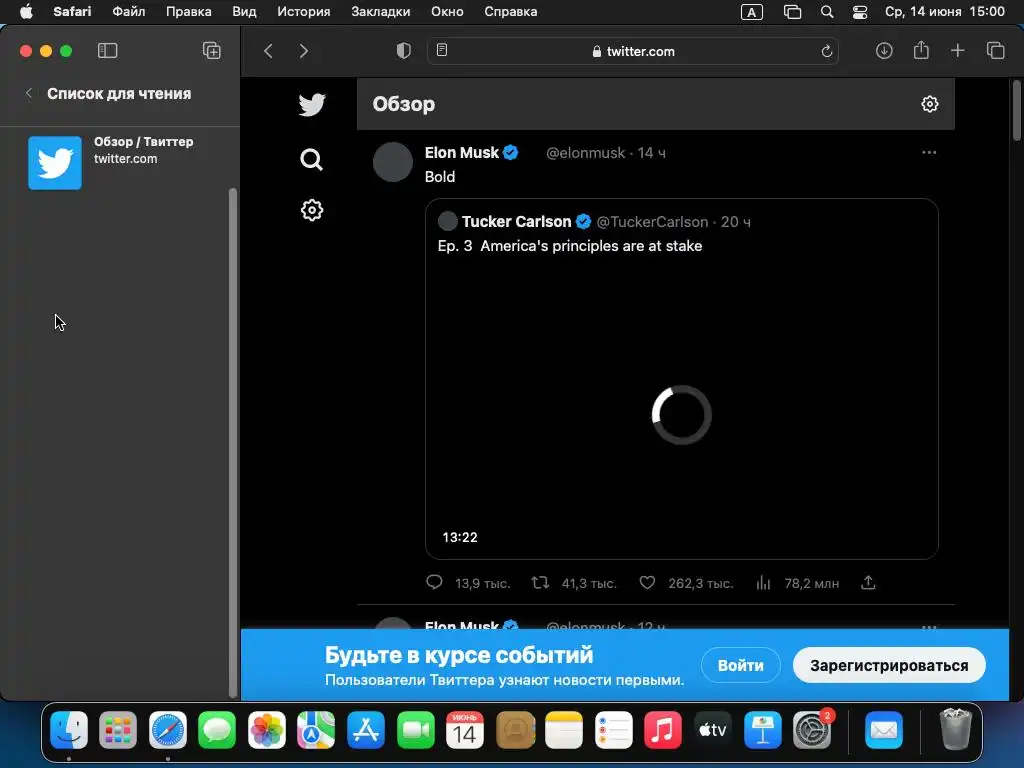Open Окно menu
1024x768 pixels.
[447, 12]
